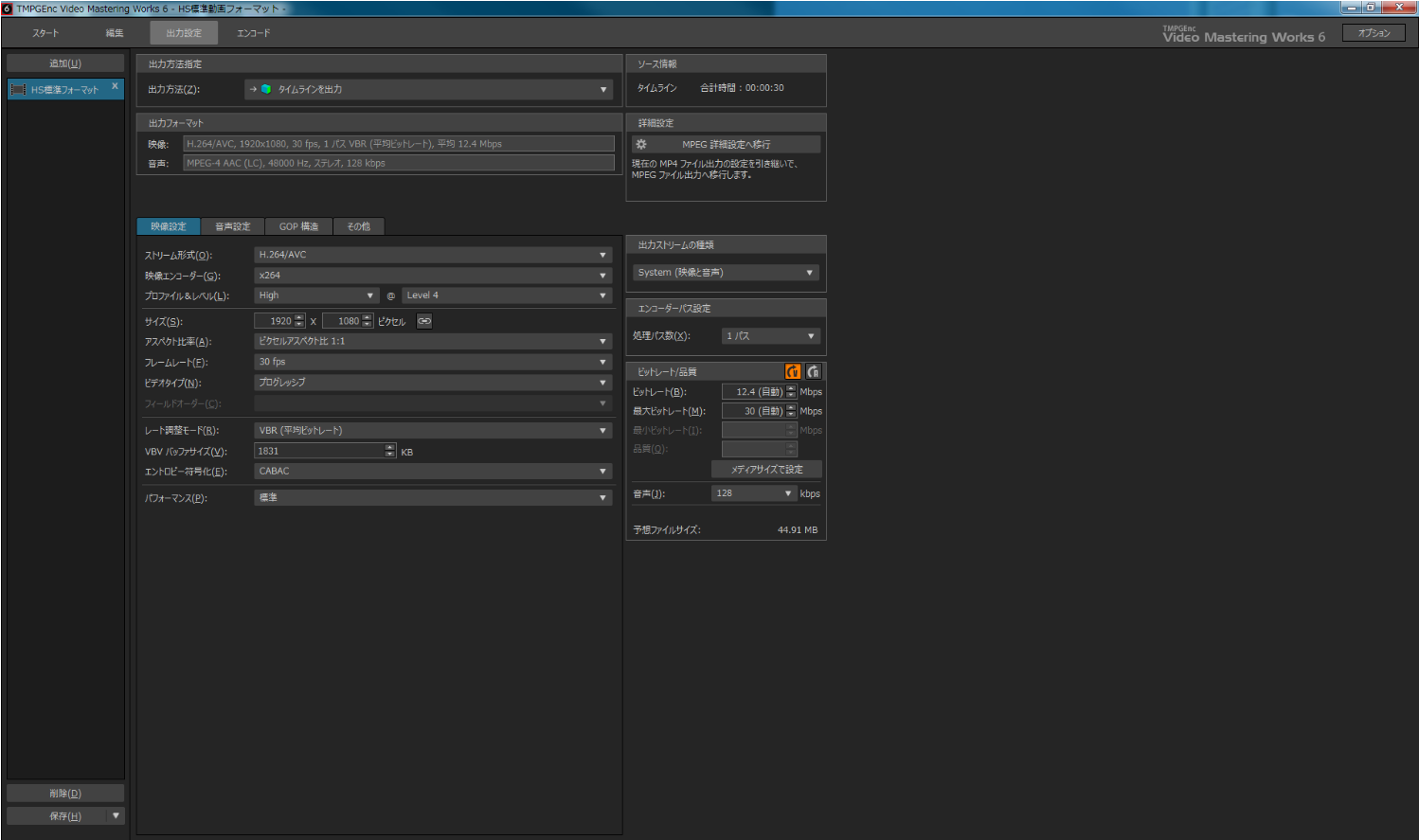Screen dimensions: 1419x840
Task: Open the エントロピー符号化 CABAC dropdown
Action: (433, 471)
